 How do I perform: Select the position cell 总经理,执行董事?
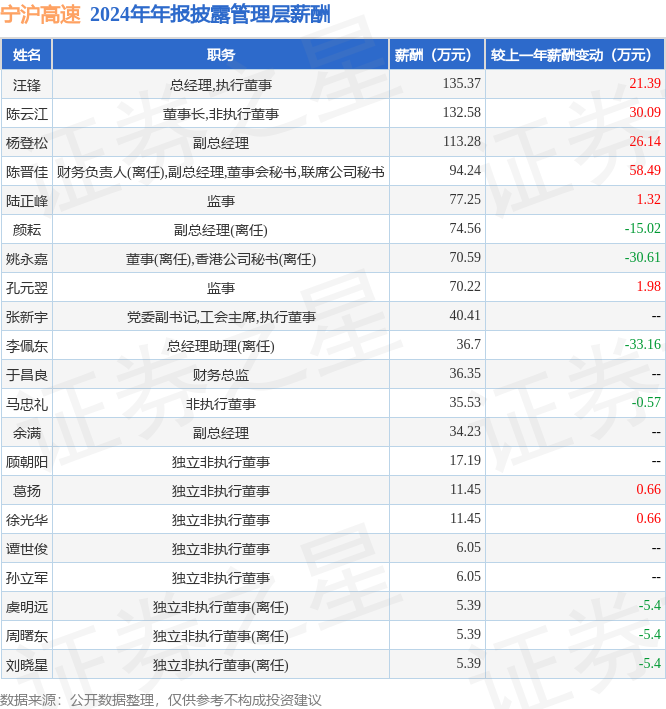[x=221, y=85]
